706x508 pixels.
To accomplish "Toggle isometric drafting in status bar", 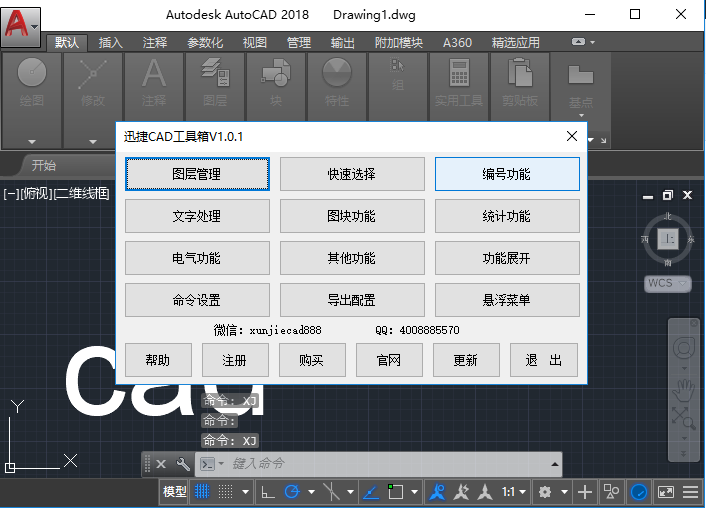I will [331, 492].
